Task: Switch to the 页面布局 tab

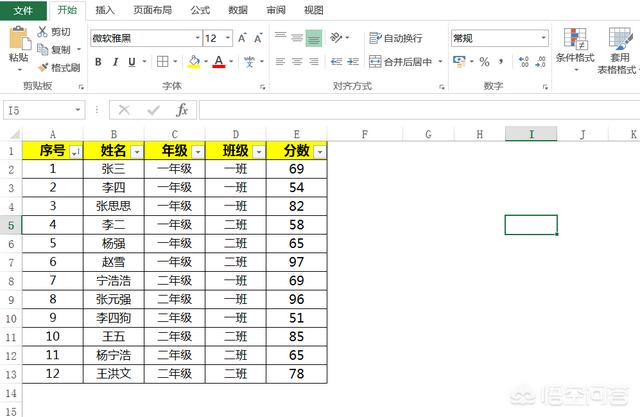Action: [x=153, y=10]
